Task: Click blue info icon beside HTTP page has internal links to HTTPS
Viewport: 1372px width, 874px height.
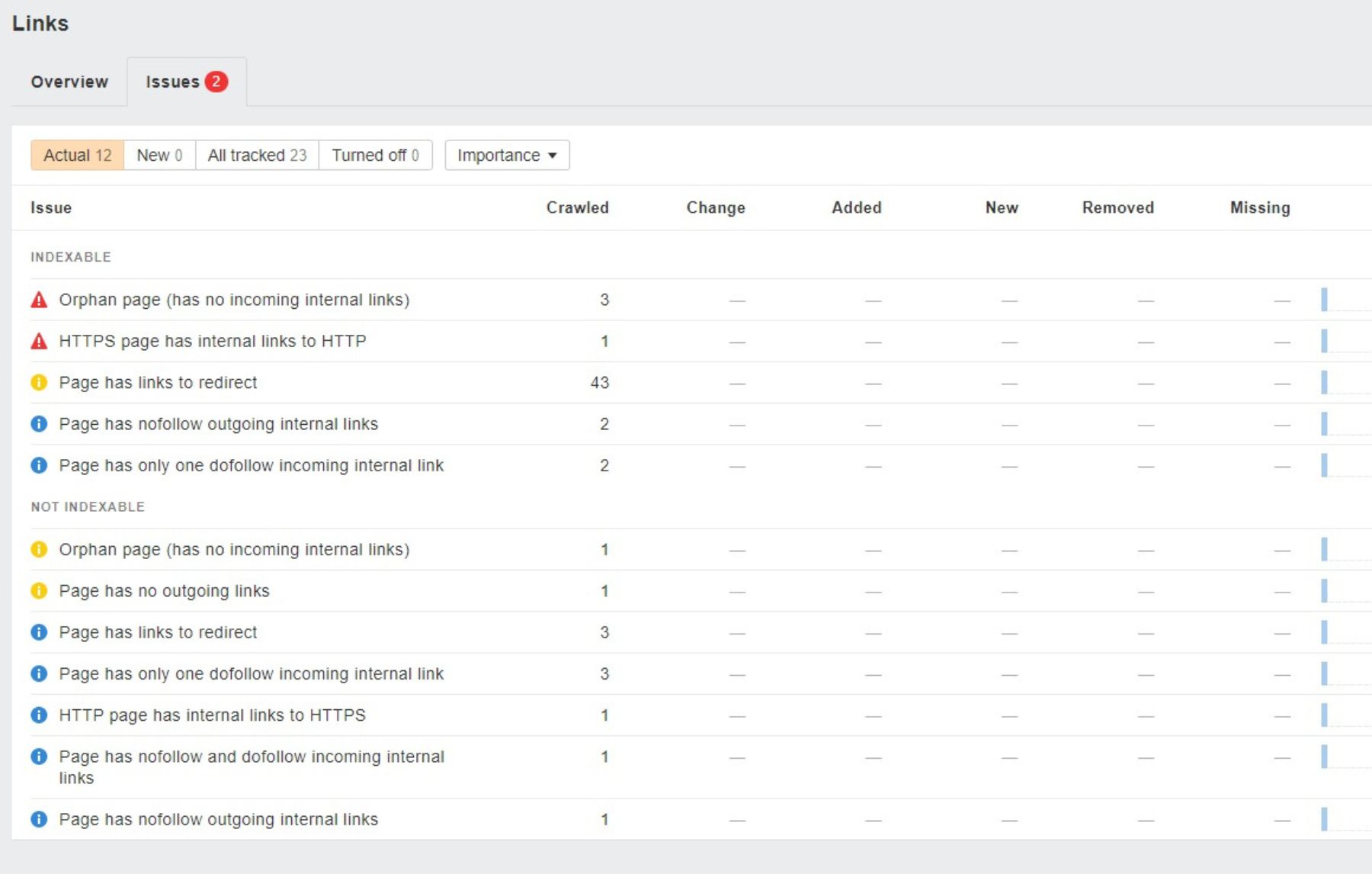Action: coord(39,715)
